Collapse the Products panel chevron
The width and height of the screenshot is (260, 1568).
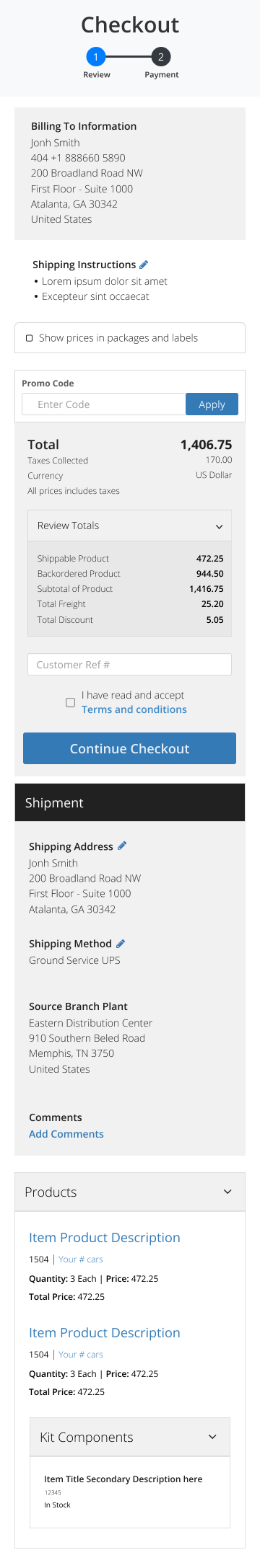(x=227, y=1192)
